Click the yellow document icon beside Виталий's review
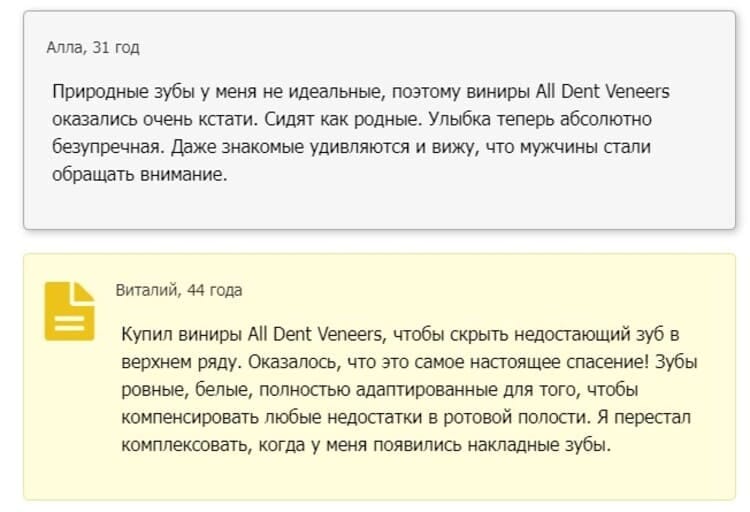The image size is (750, 512). 69,311
